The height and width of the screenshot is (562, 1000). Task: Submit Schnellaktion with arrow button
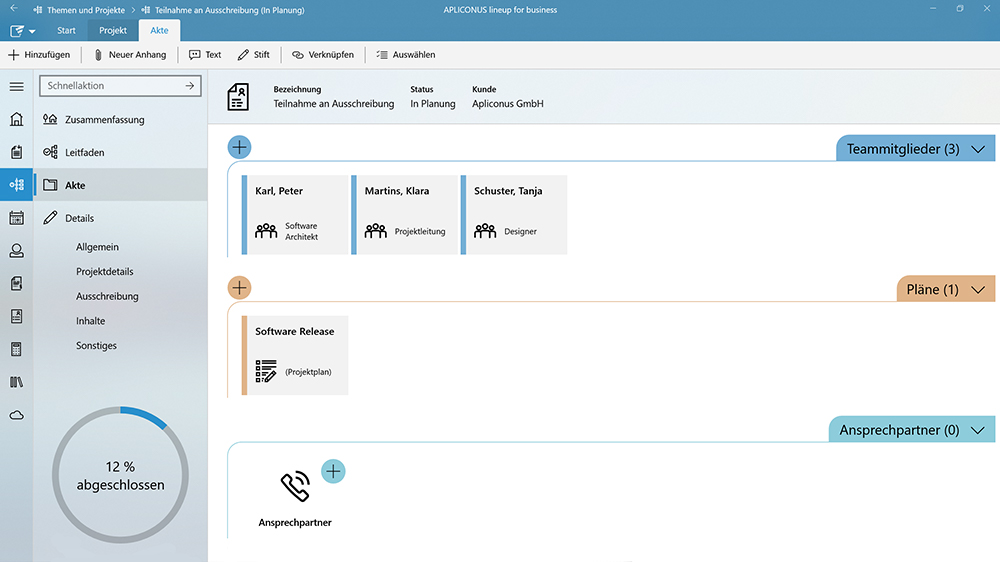(189, 85)
